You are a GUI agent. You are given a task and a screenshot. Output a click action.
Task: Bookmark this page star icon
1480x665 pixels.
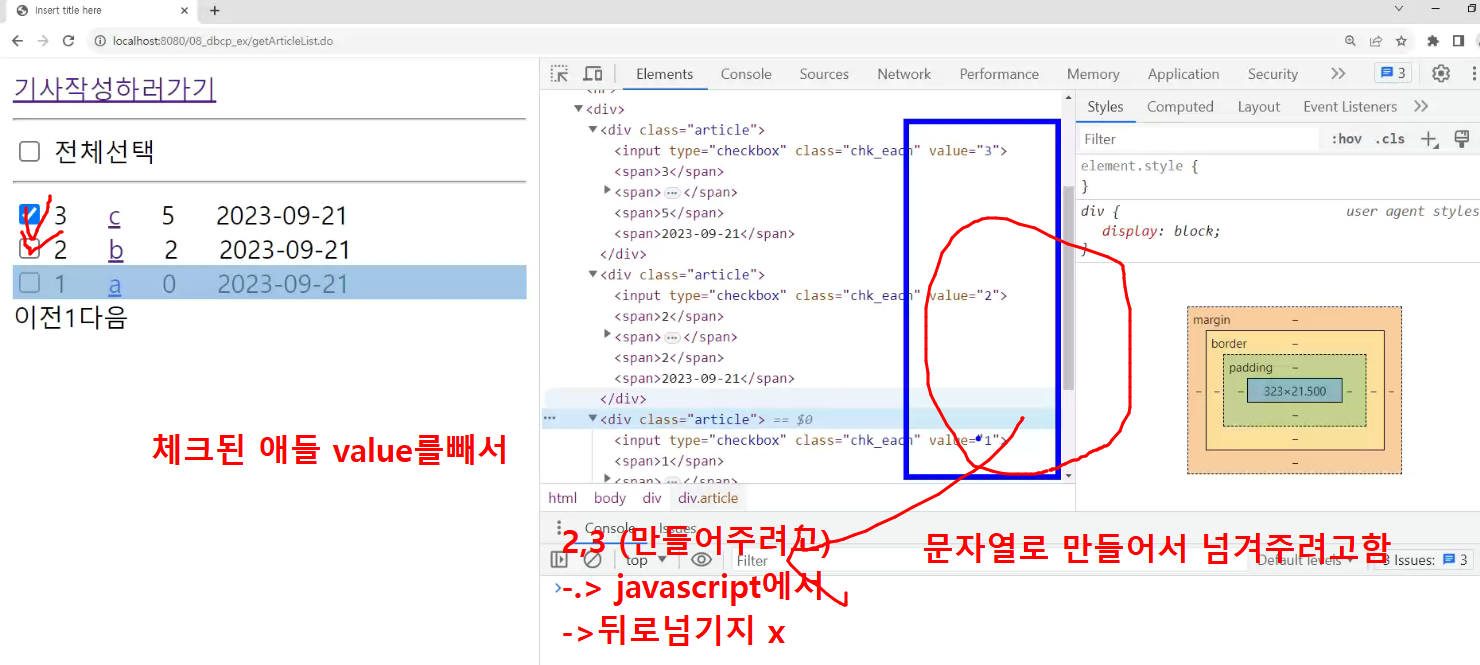coord(1401,41)
